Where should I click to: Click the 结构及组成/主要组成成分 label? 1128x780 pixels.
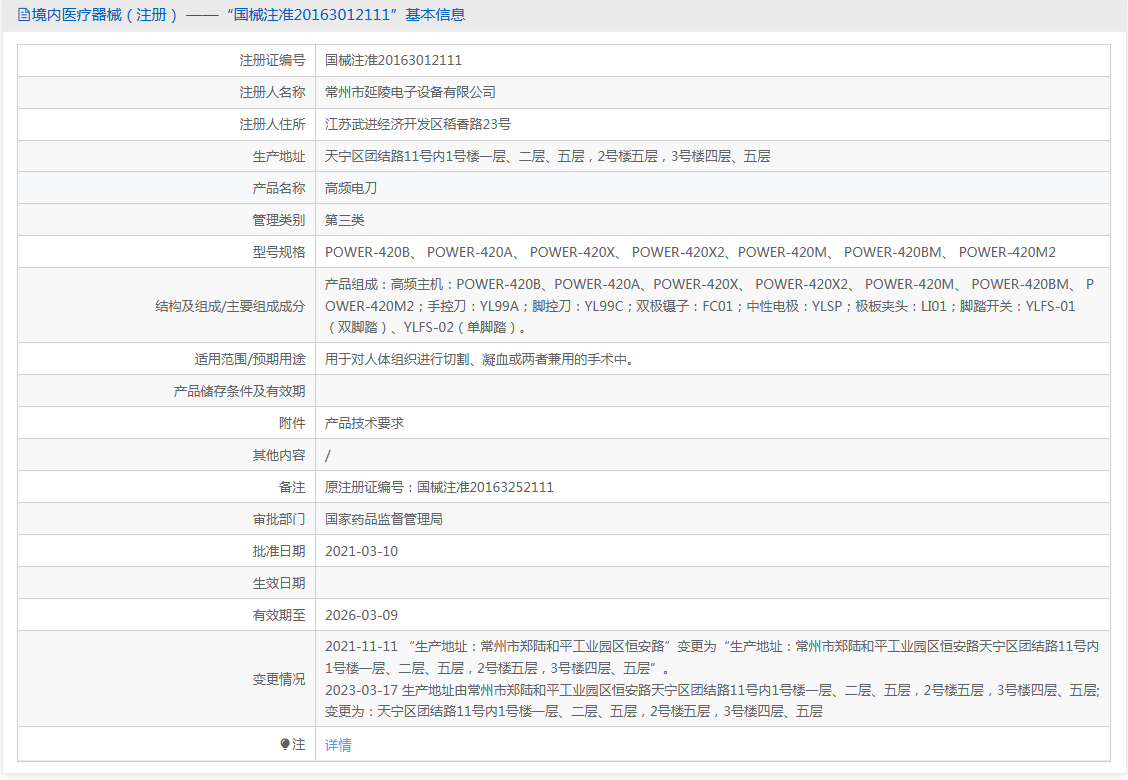tap(230, 306)
